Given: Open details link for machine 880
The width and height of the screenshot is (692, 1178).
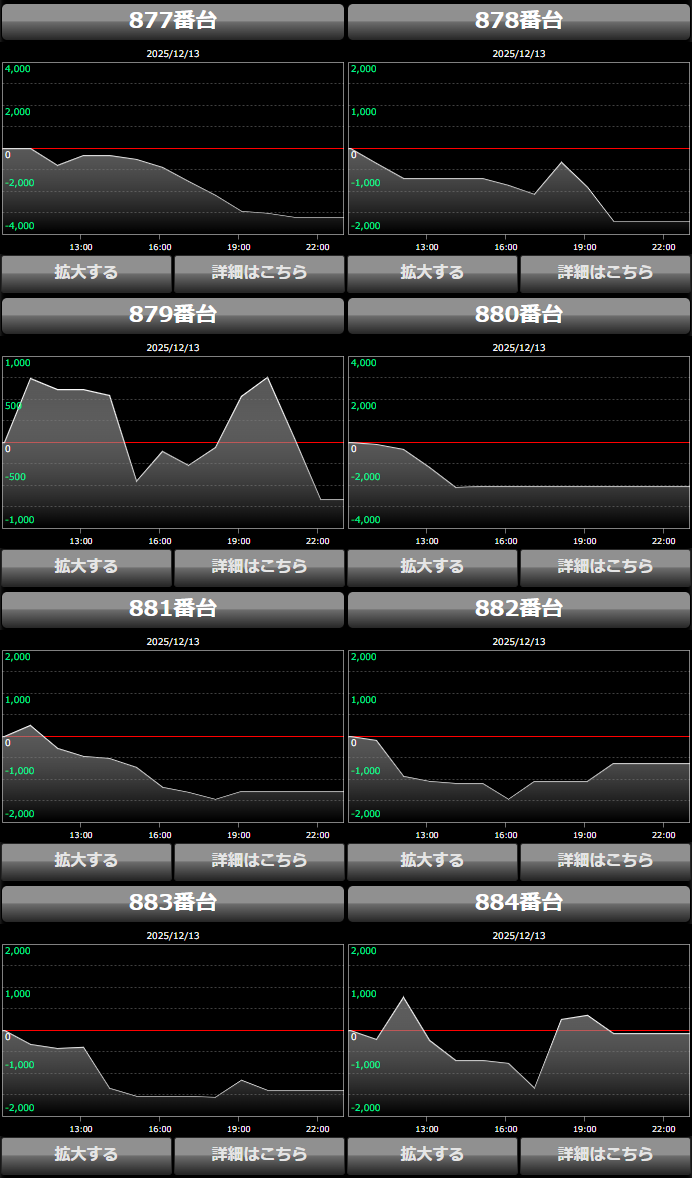Looking at the screenshot, I should pyautogui.click(x=605, y=566).
